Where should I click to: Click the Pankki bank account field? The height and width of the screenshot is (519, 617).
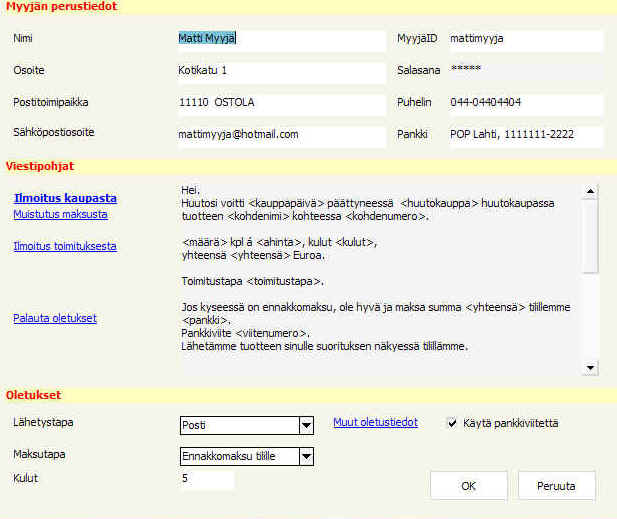(x=523, y=135)
